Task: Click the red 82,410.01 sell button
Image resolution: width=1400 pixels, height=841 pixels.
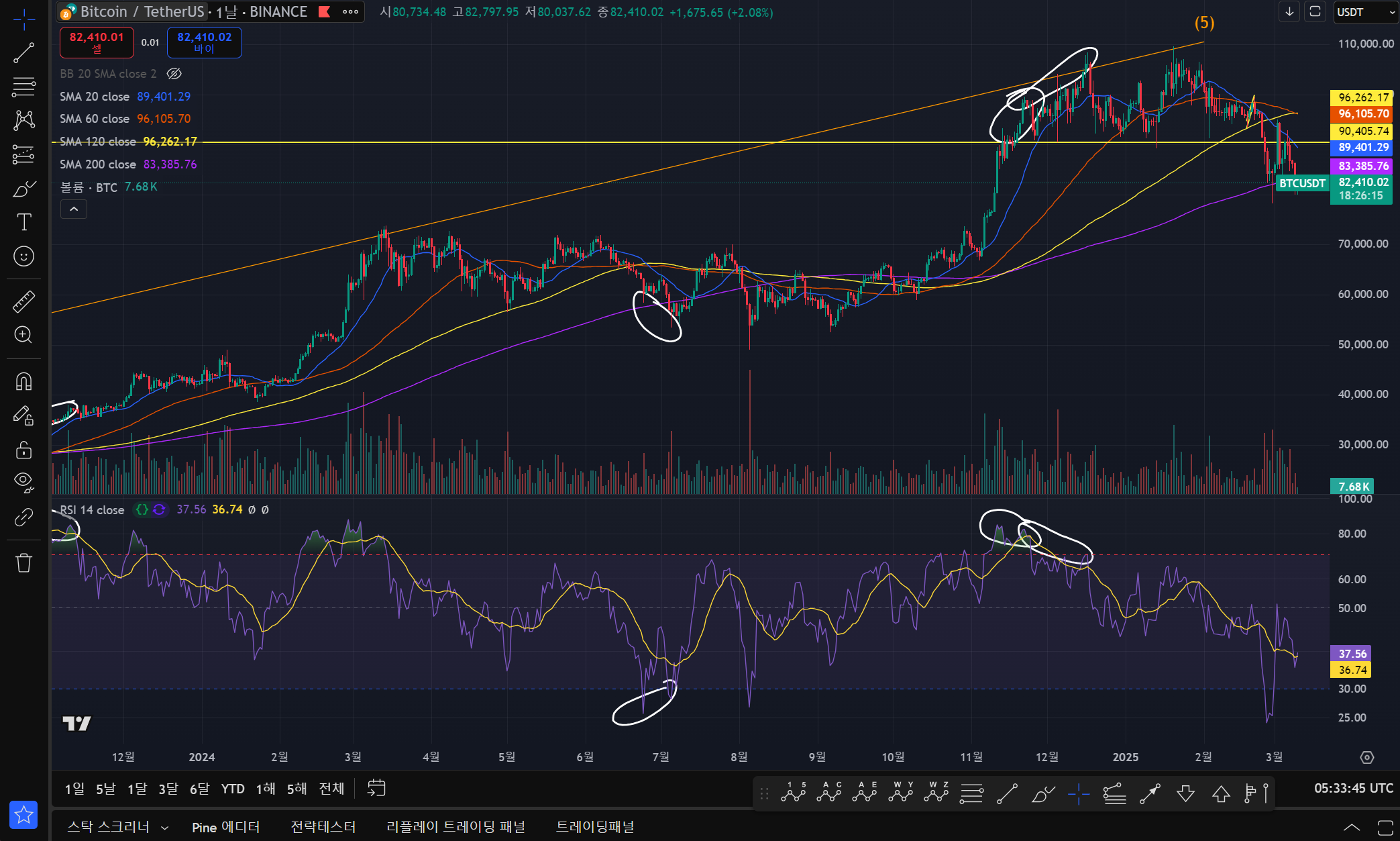Action: tap(97, 42)
